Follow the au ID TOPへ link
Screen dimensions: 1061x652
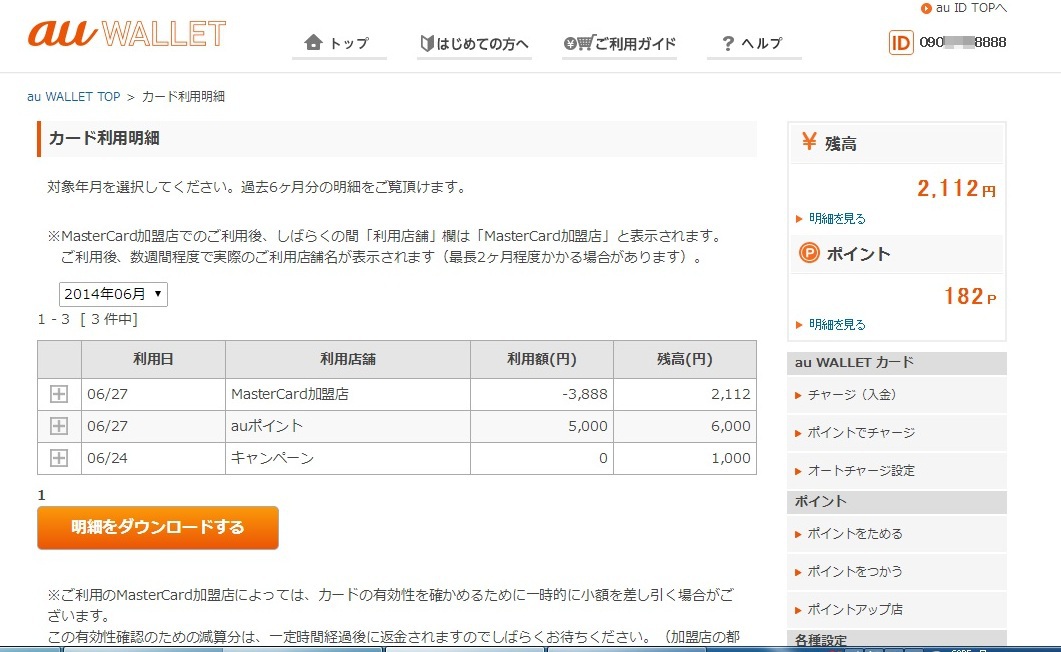pyautogui.click(x=971, y=8)
